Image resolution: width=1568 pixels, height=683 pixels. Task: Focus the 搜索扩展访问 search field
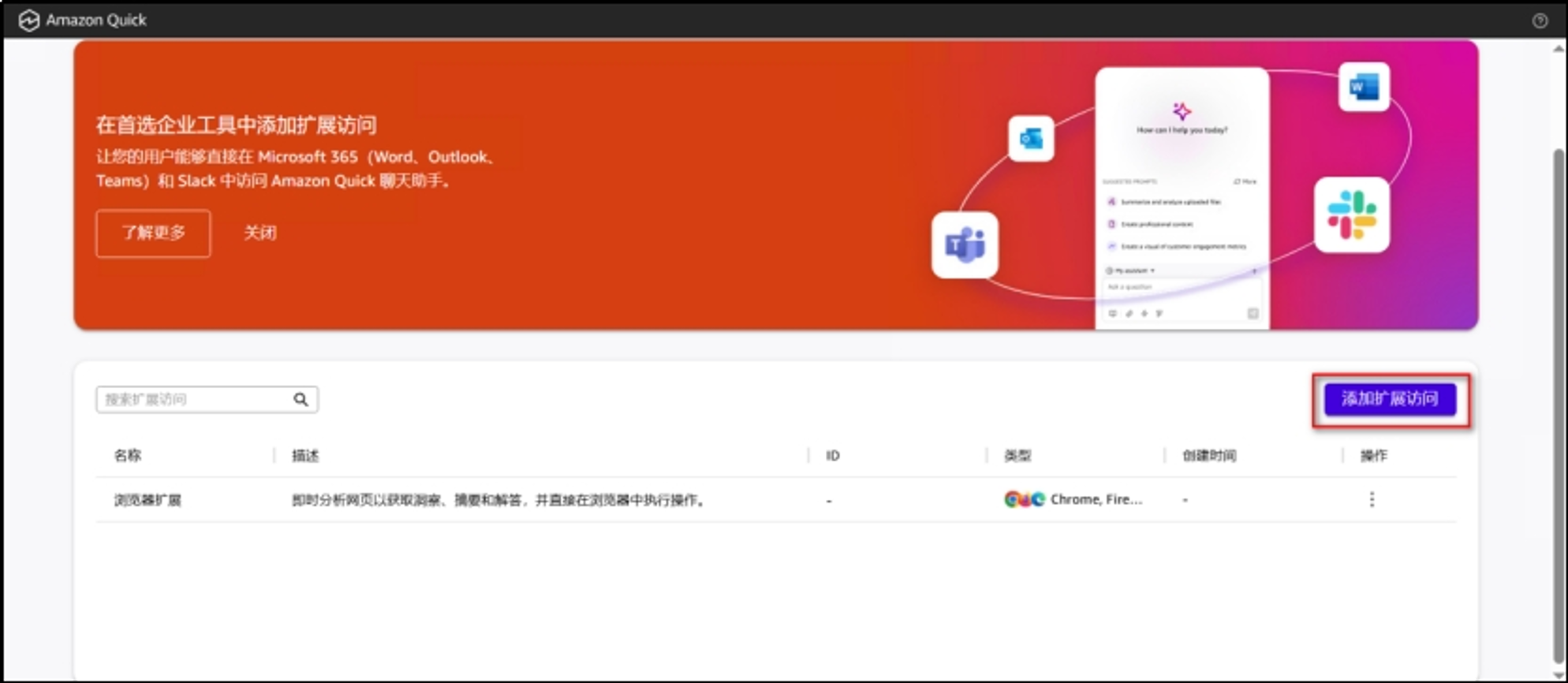207,399
